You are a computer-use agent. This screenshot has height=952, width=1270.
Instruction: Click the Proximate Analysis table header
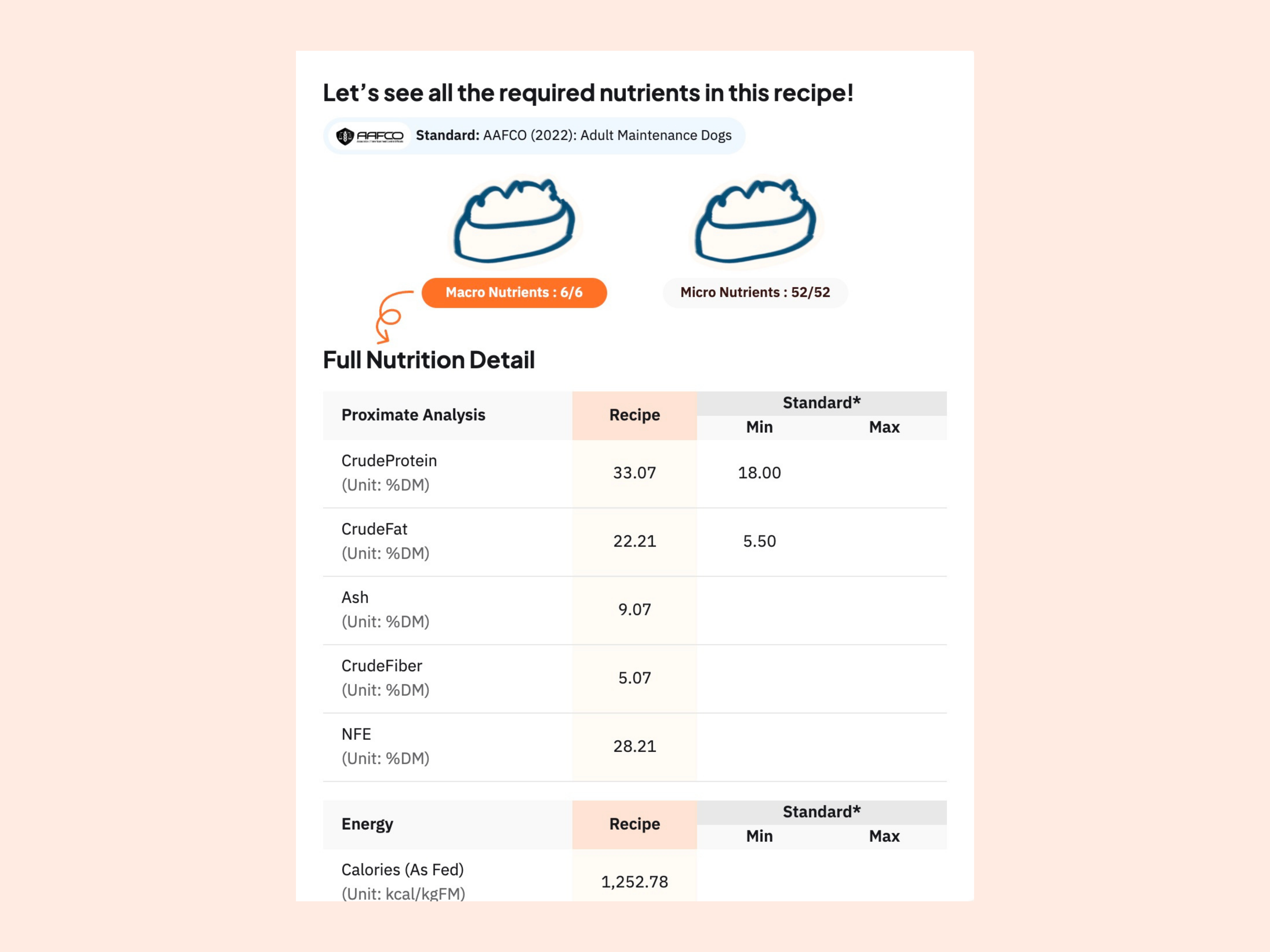413,415
